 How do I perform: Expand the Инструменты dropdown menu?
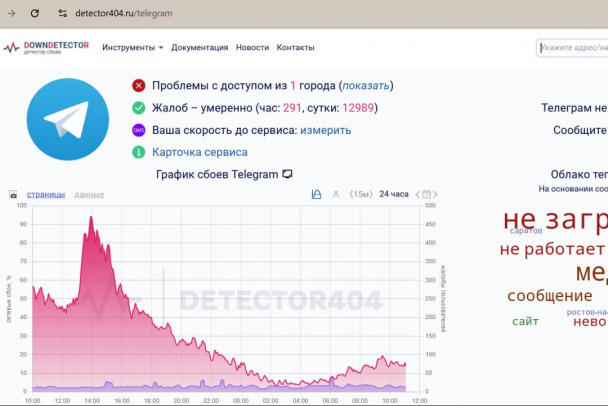click(x=133, y=47)
